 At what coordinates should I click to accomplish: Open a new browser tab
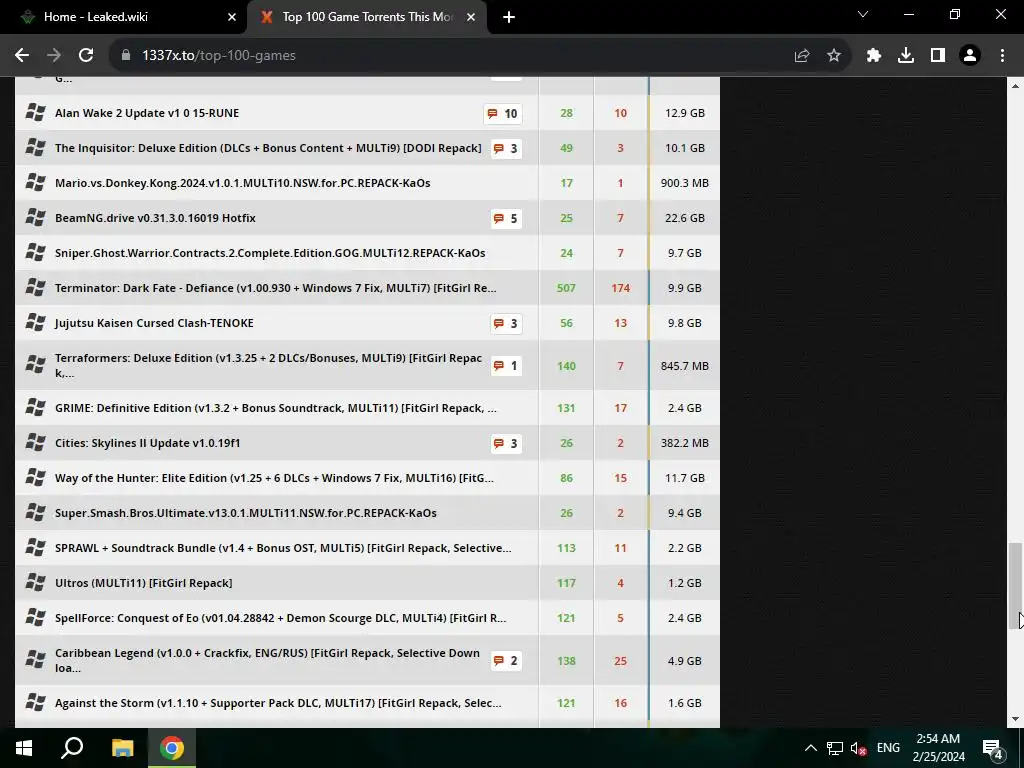(x=509, y=18)
